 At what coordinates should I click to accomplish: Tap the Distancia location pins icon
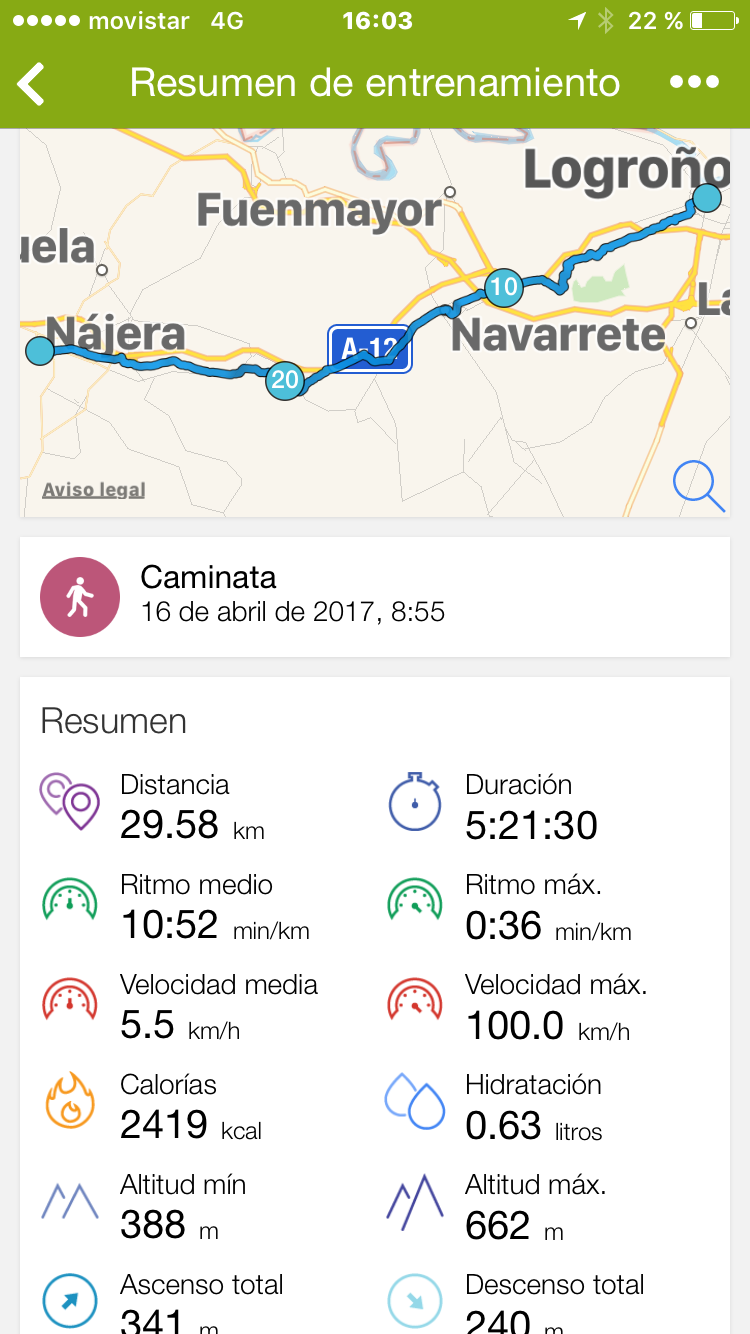(70, 801)
